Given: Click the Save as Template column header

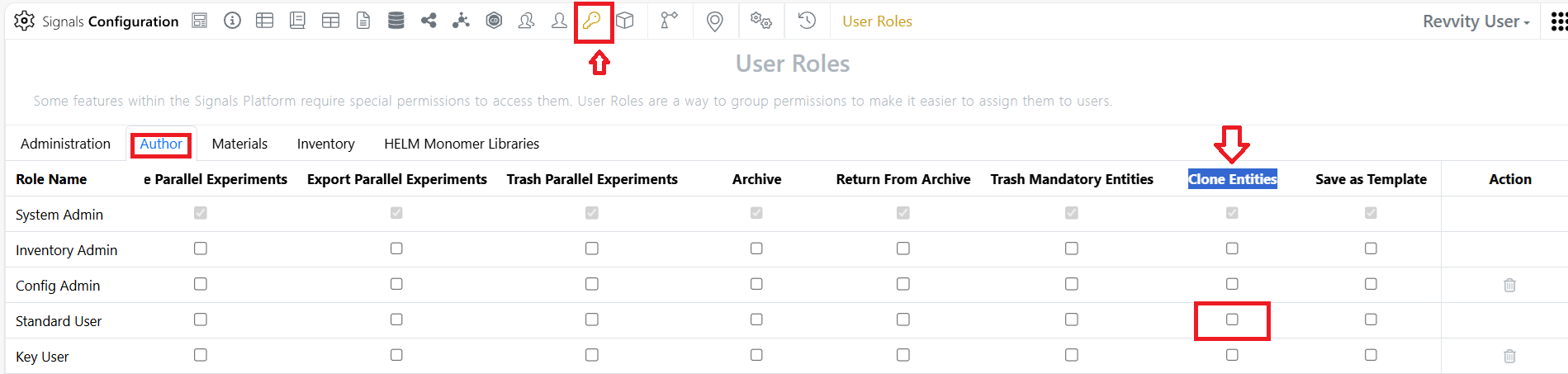Looking at the screenshot, I should [x=1371, y=179].
